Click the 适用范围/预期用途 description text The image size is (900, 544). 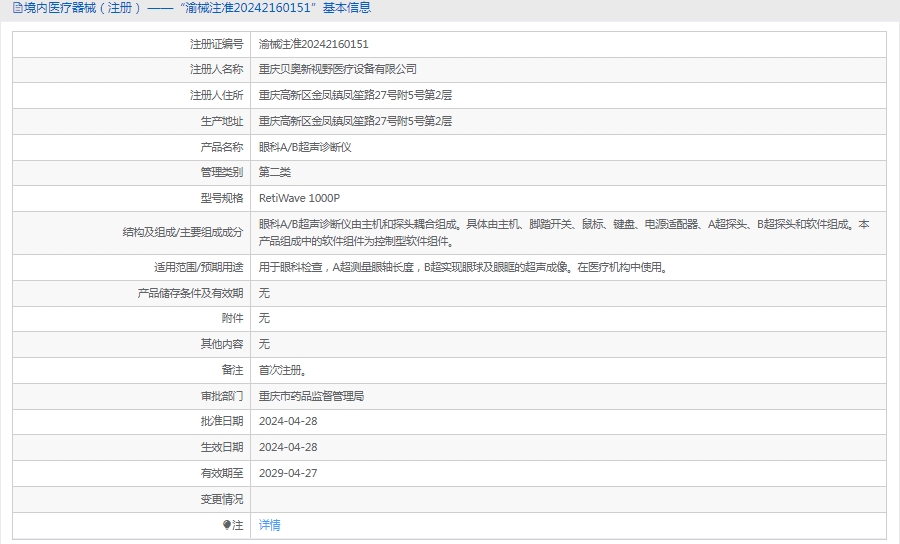click(463, 267)
